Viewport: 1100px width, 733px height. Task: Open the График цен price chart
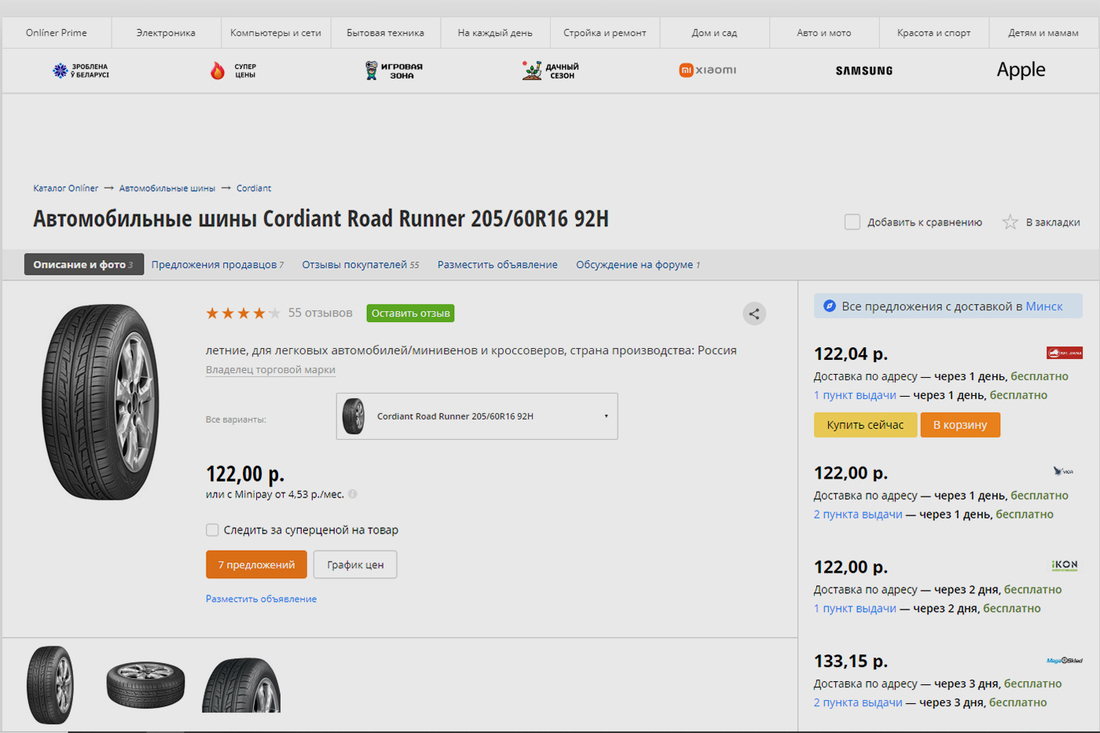coord(355,565)
